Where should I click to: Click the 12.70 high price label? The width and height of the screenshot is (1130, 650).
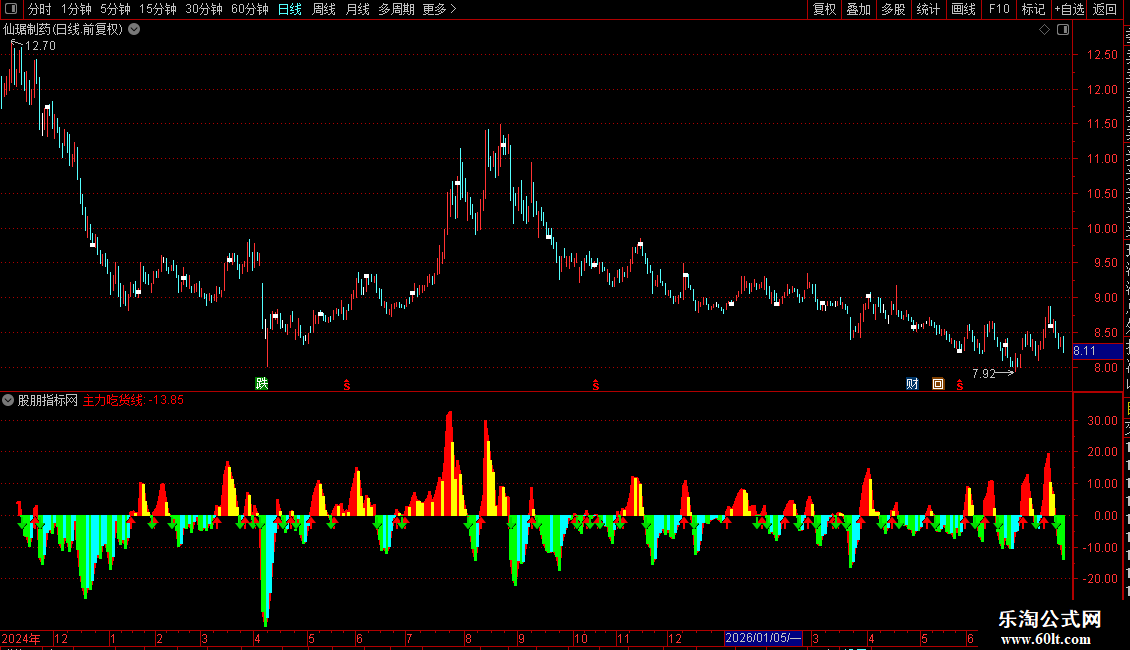pyautogui.click(x=40, y=45)
